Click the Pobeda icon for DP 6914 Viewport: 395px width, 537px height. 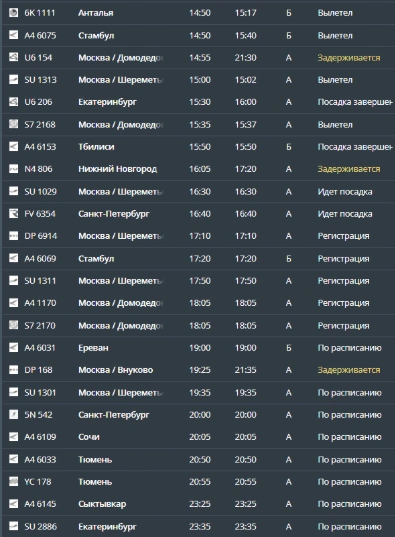point(13,236)
